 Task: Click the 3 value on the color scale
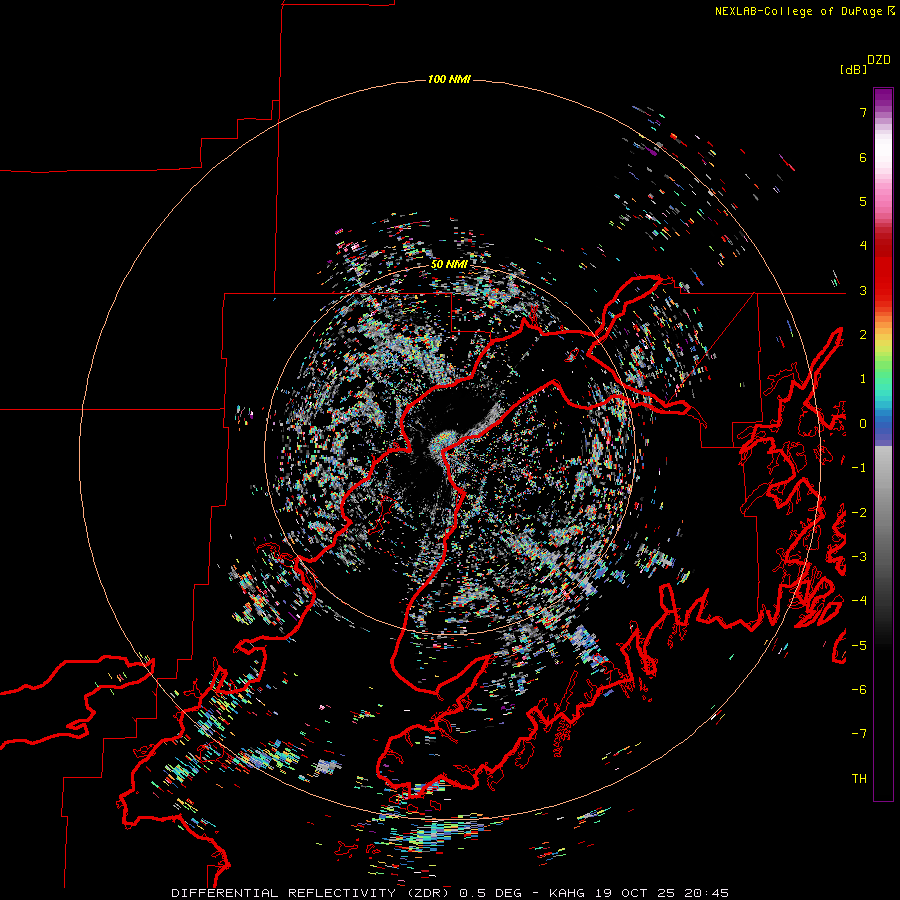pyautogui.click(x=863, y=290)
